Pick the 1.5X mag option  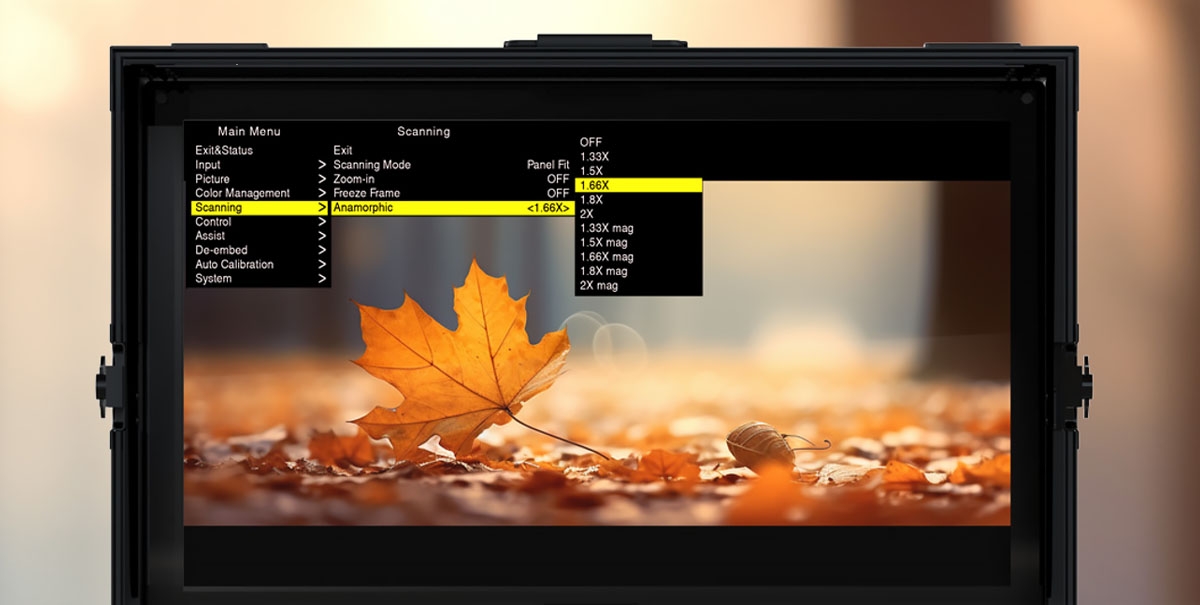pos(604,242)
